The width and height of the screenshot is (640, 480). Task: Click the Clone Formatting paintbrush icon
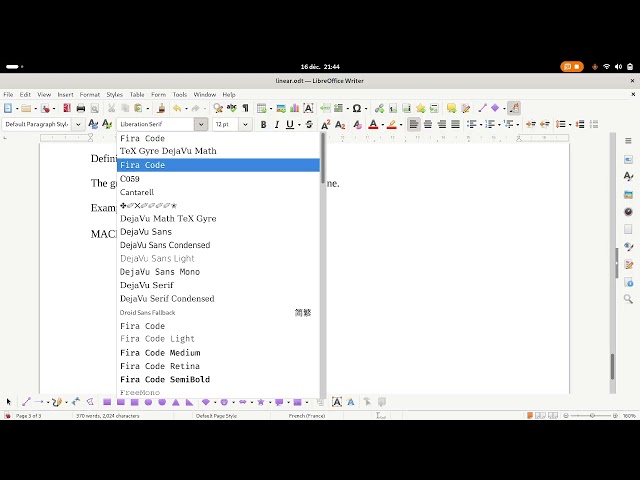(x=162, y=108)
